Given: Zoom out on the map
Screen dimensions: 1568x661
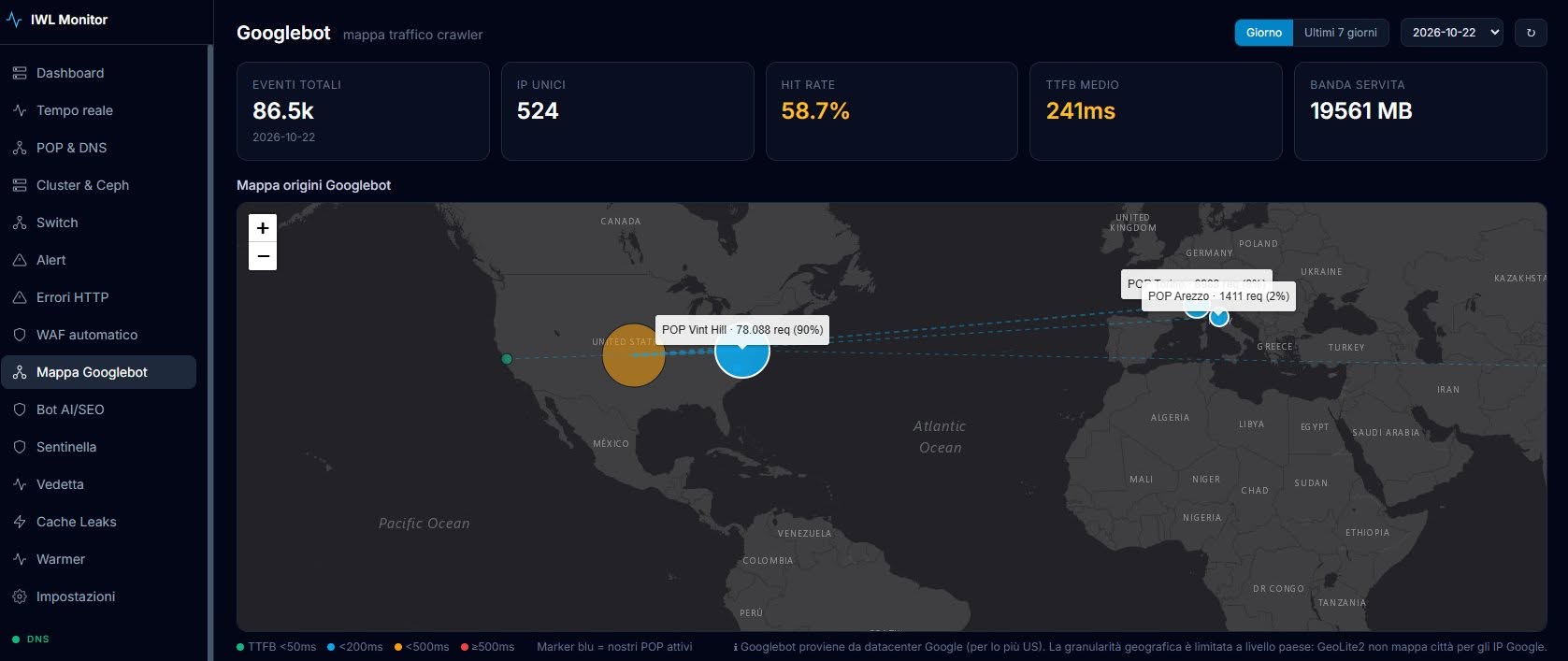Looking at the screenshot, I should pos(263,256).
